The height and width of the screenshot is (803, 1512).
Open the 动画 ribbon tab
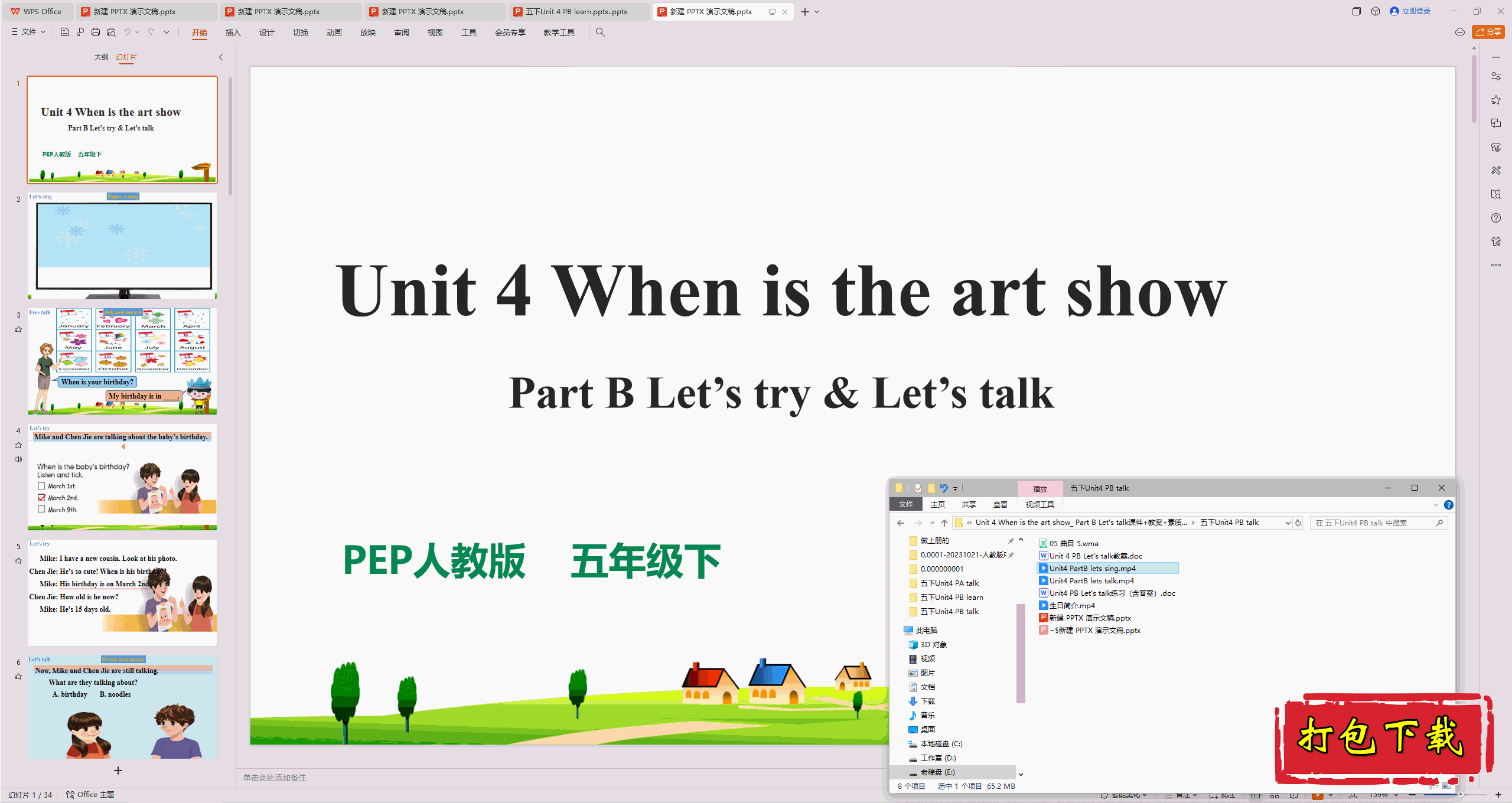(334, 32)
